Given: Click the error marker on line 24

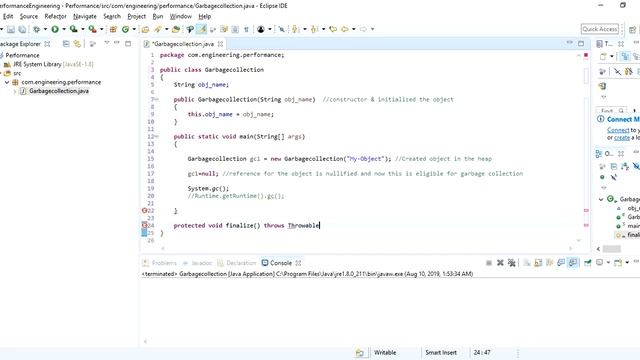Looking at the screenshot, I should pos(144,225).
